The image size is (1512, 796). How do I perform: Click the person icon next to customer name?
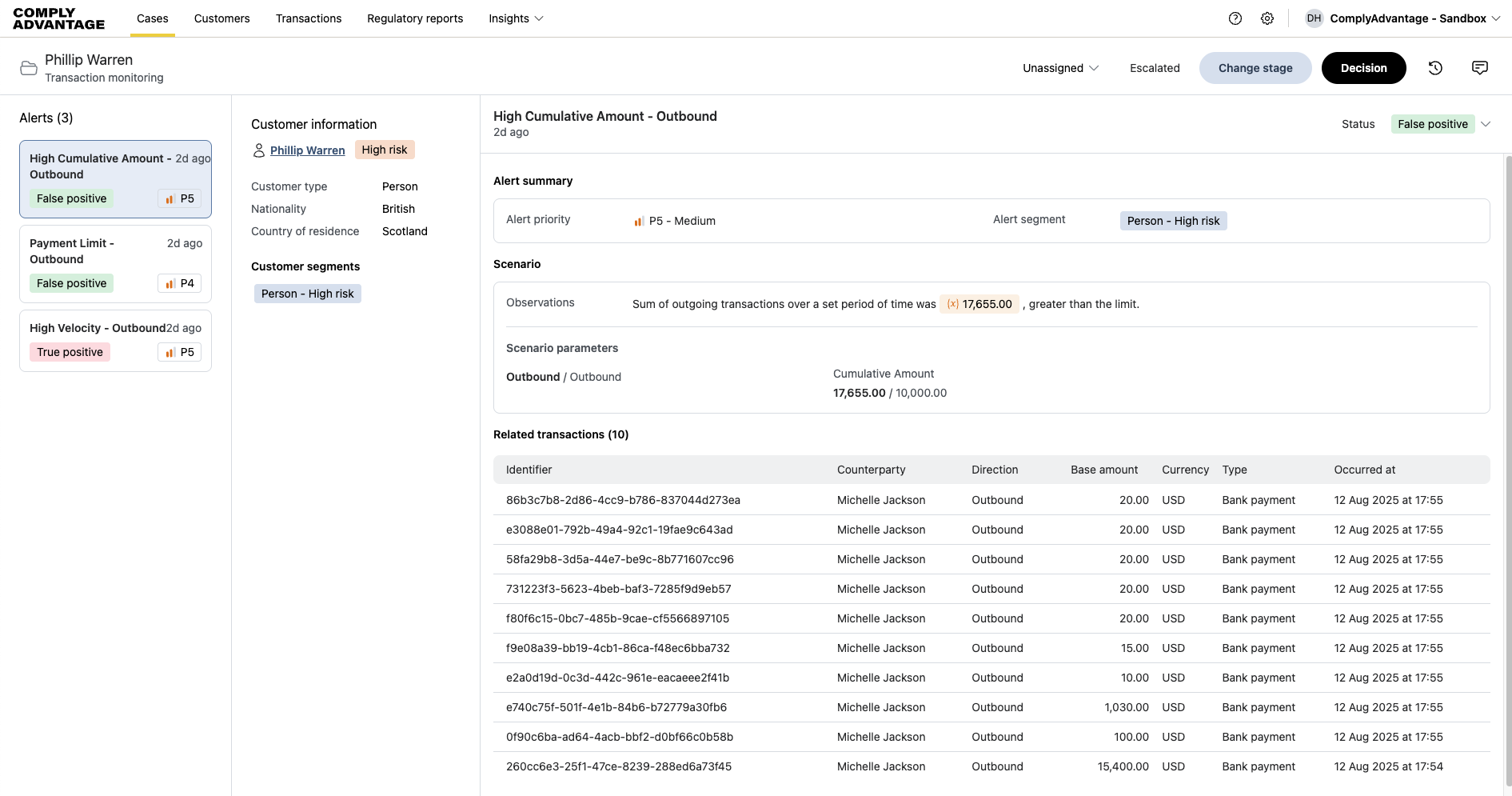[258, 150]
